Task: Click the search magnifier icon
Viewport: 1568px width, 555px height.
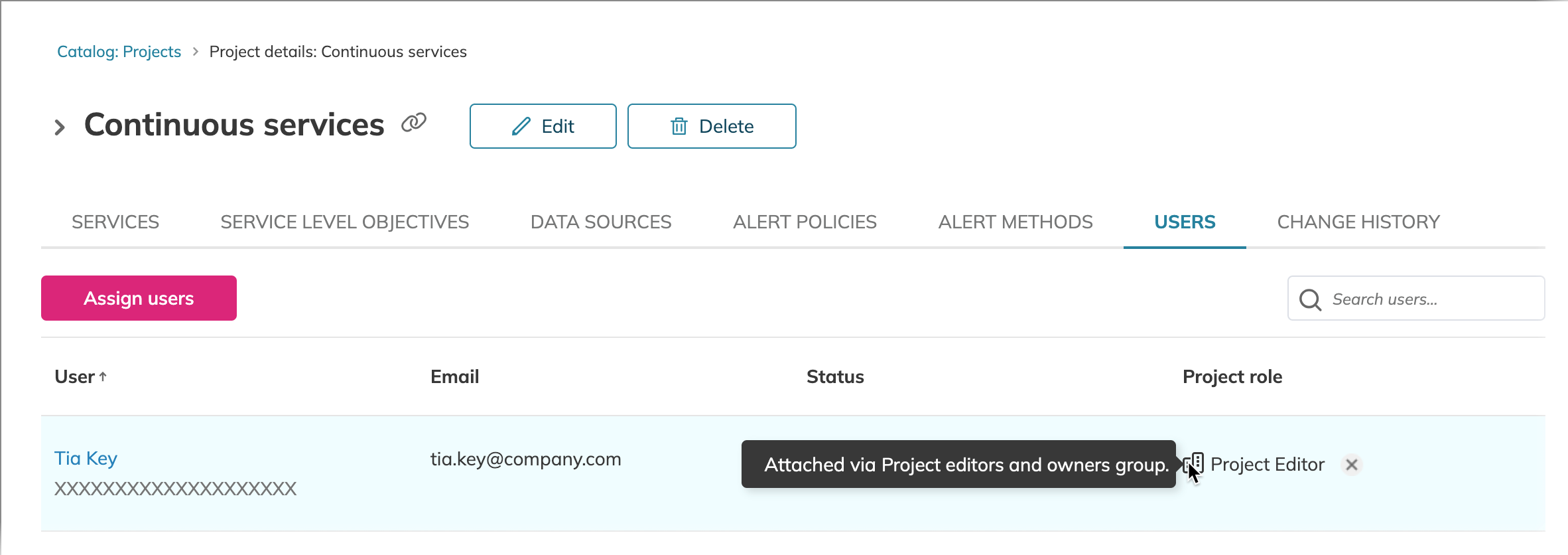Action: pyautogui.click(x=1311, y=299)
